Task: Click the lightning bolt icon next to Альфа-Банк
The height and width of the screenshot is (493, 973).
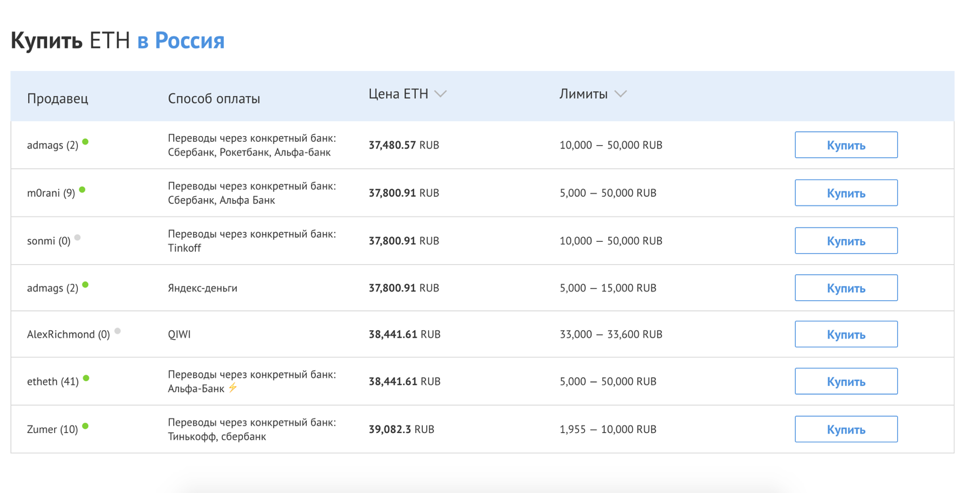Action: (x=233, y=388)
